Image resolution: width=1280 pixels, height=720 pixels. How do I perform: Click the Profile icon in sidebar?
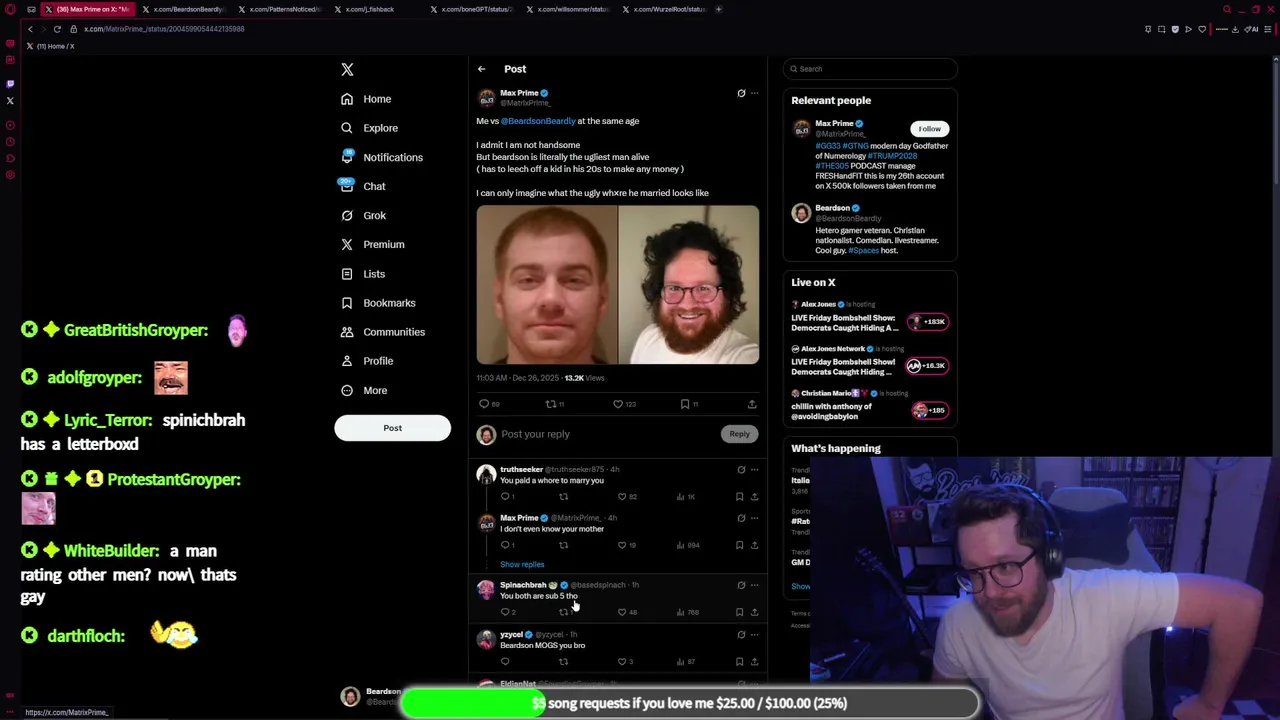(x=347, y=361)
